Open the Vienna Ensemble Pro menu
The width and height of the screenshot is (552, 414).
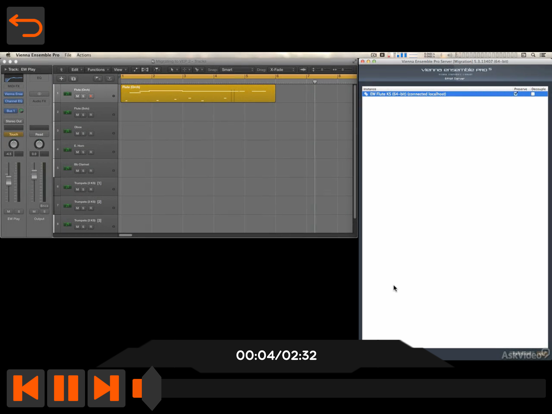[x=38, y=55]
